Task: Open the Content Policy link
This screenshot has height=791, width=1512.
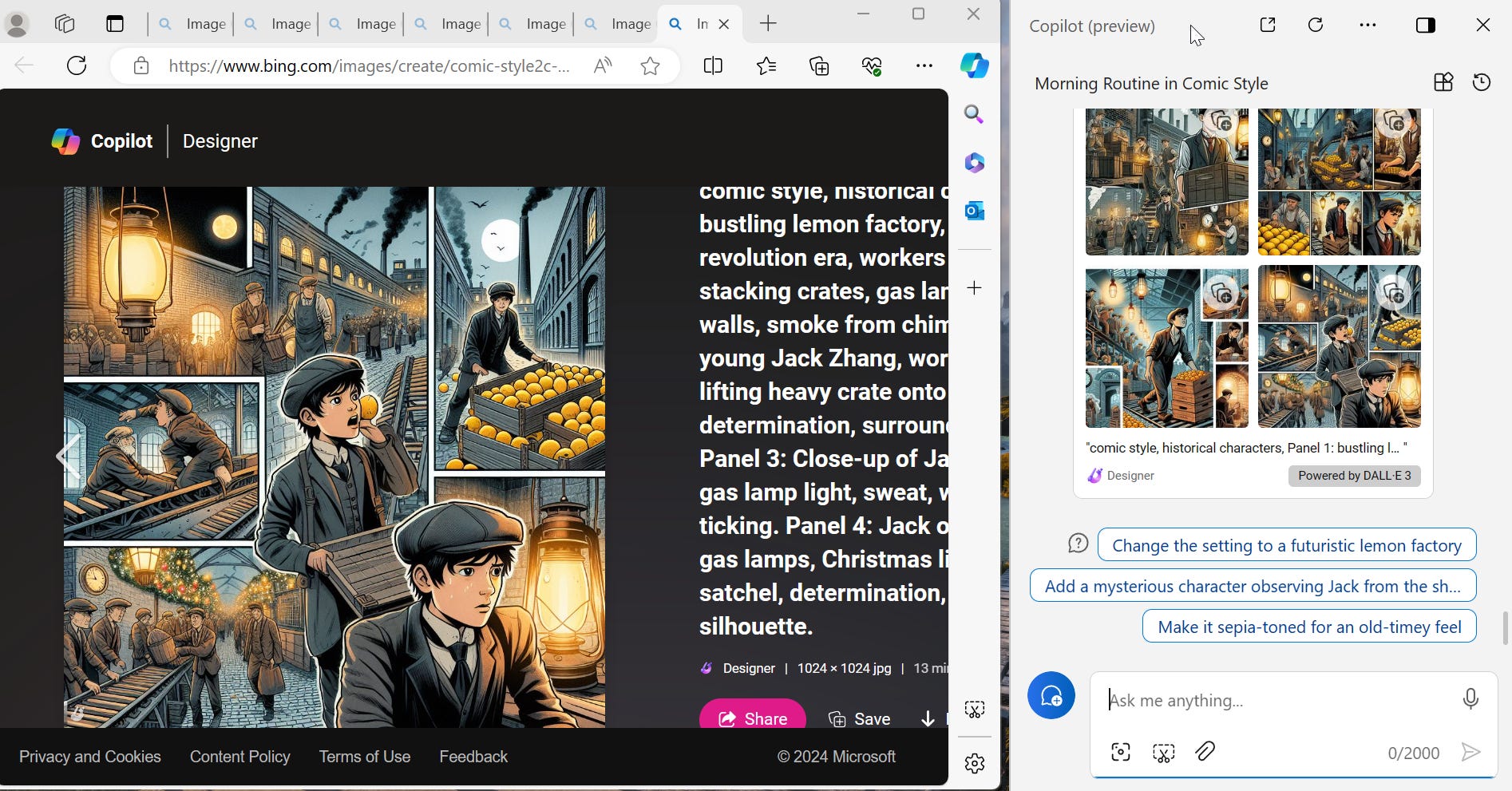Action: point(239,757)
